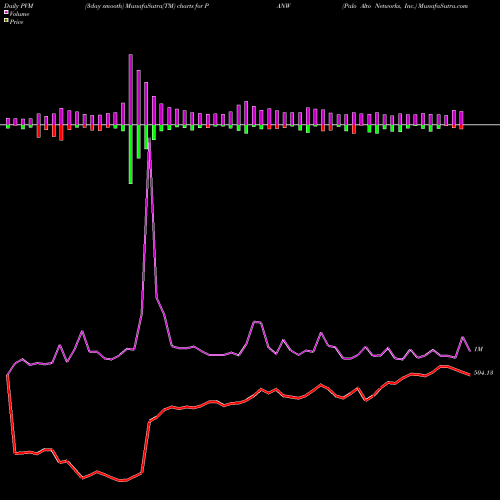Click '(Palo Alto Networks, Inc.) MunafaSutra.com' text
500x500 pixels.
coord(405,6)
